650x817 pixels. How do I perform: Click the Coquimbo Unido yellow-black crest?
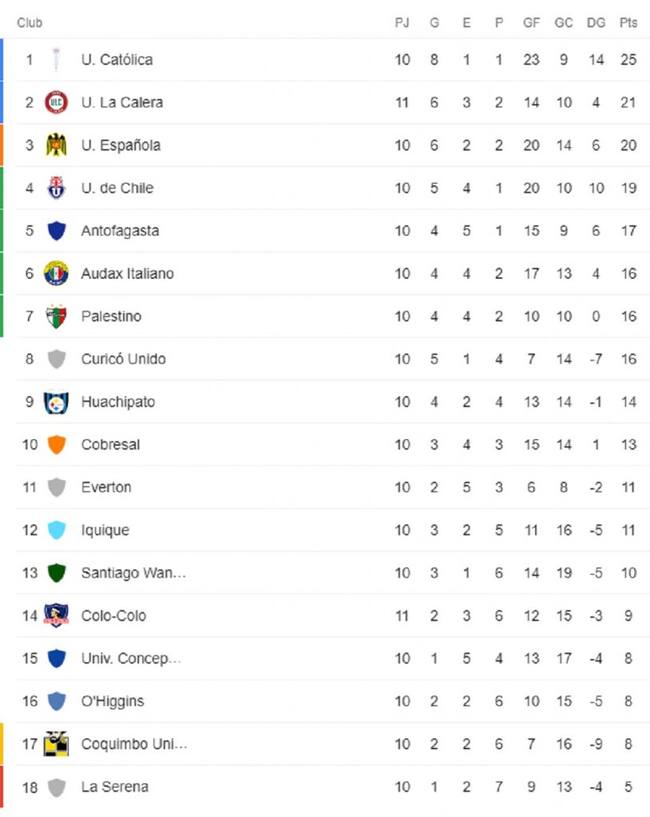coord(56,744)
